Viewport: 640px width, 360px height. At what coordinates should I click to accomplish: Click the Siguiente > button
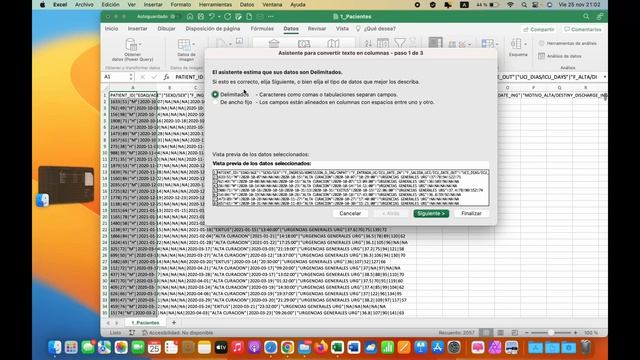pyautogui.click(x=431, y=213)
